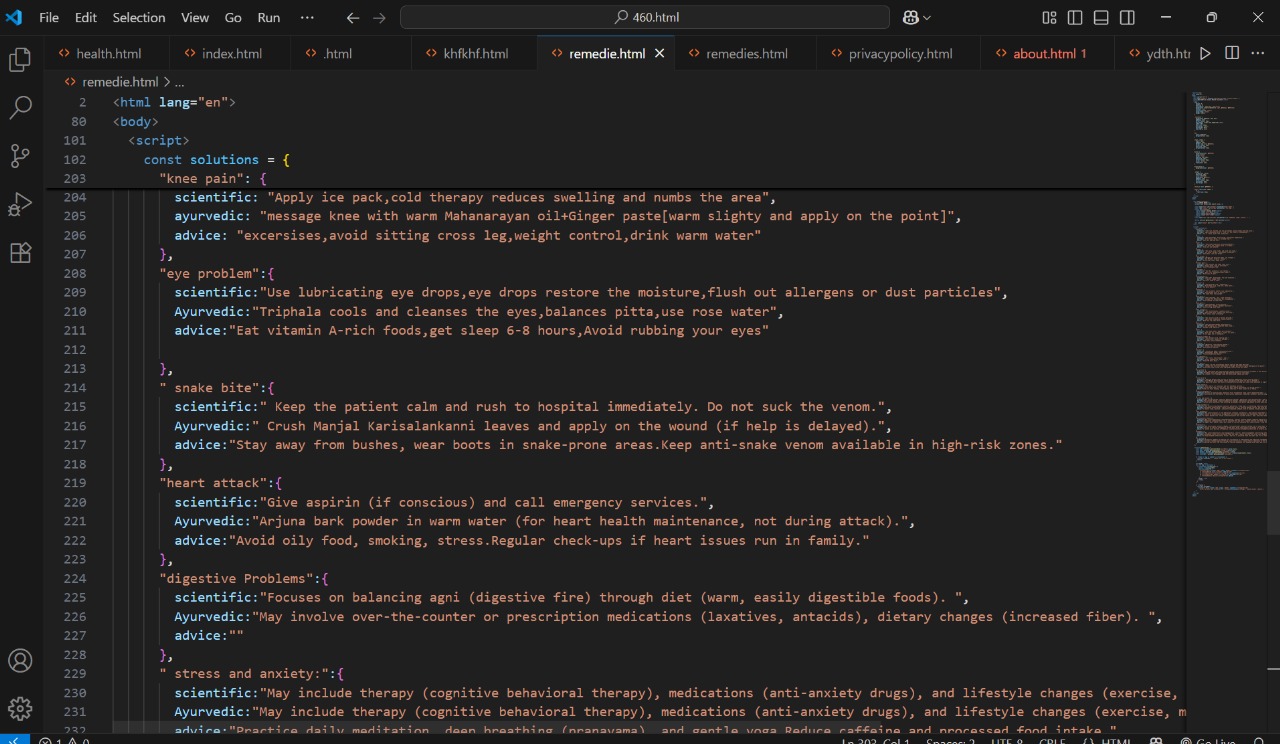Switch to the about.html tab
1280x744 pixels.
pyautogui.click(x=1049, y=54)
